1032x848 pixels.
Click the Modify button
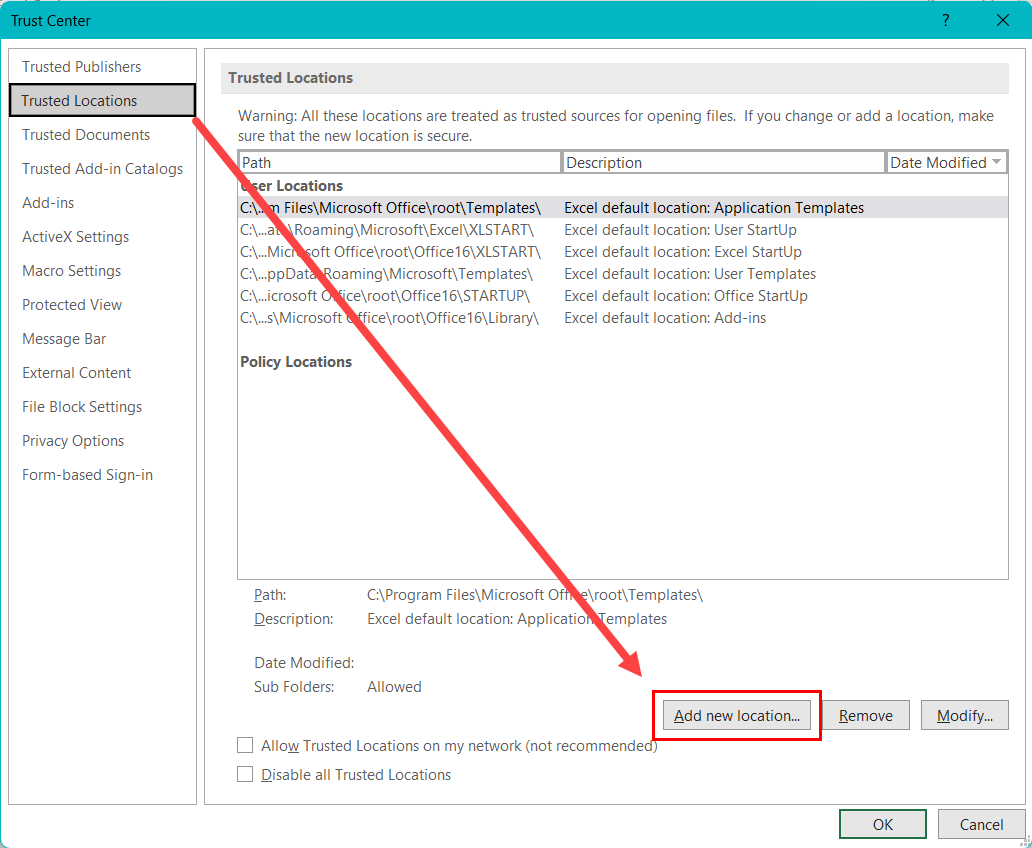964,715
